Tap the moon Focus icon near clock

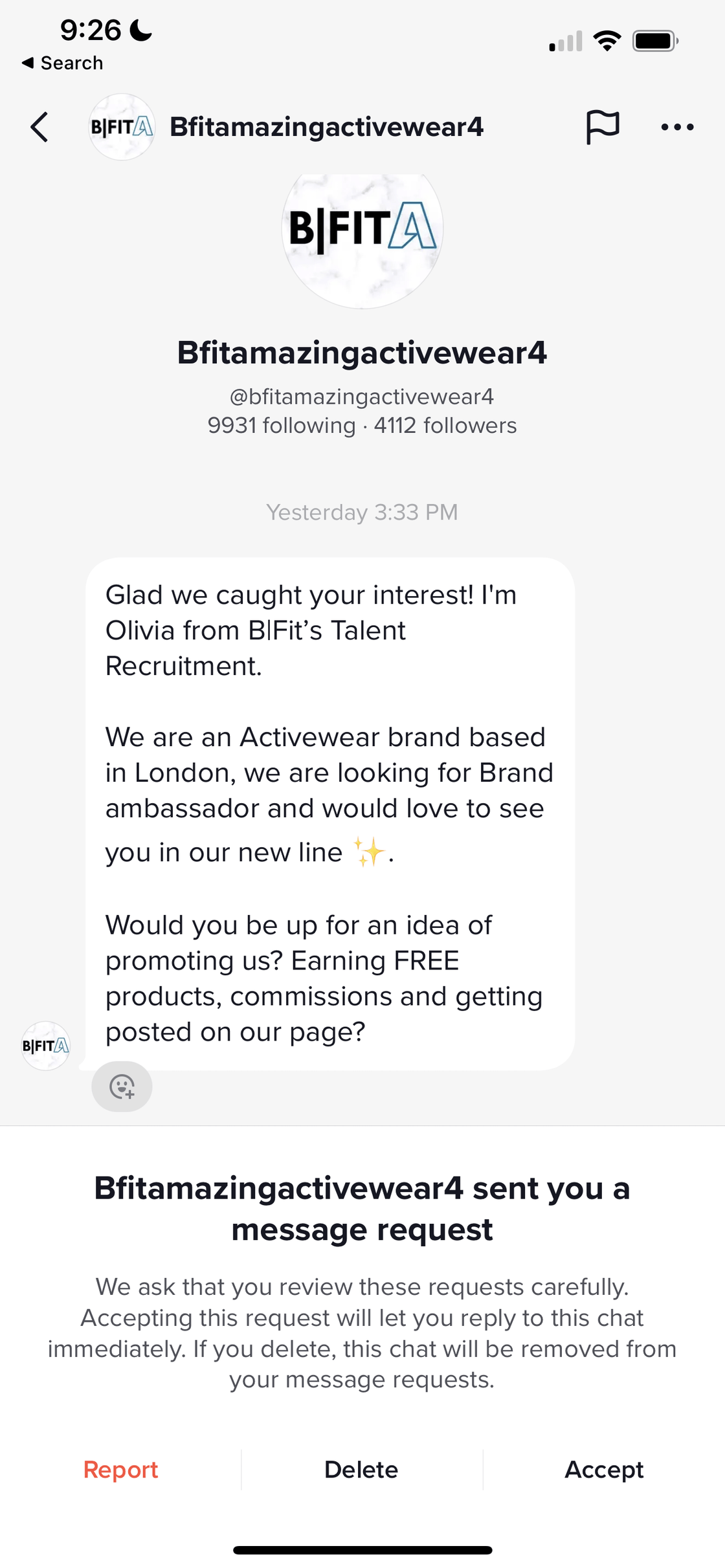tap(141, 30)
